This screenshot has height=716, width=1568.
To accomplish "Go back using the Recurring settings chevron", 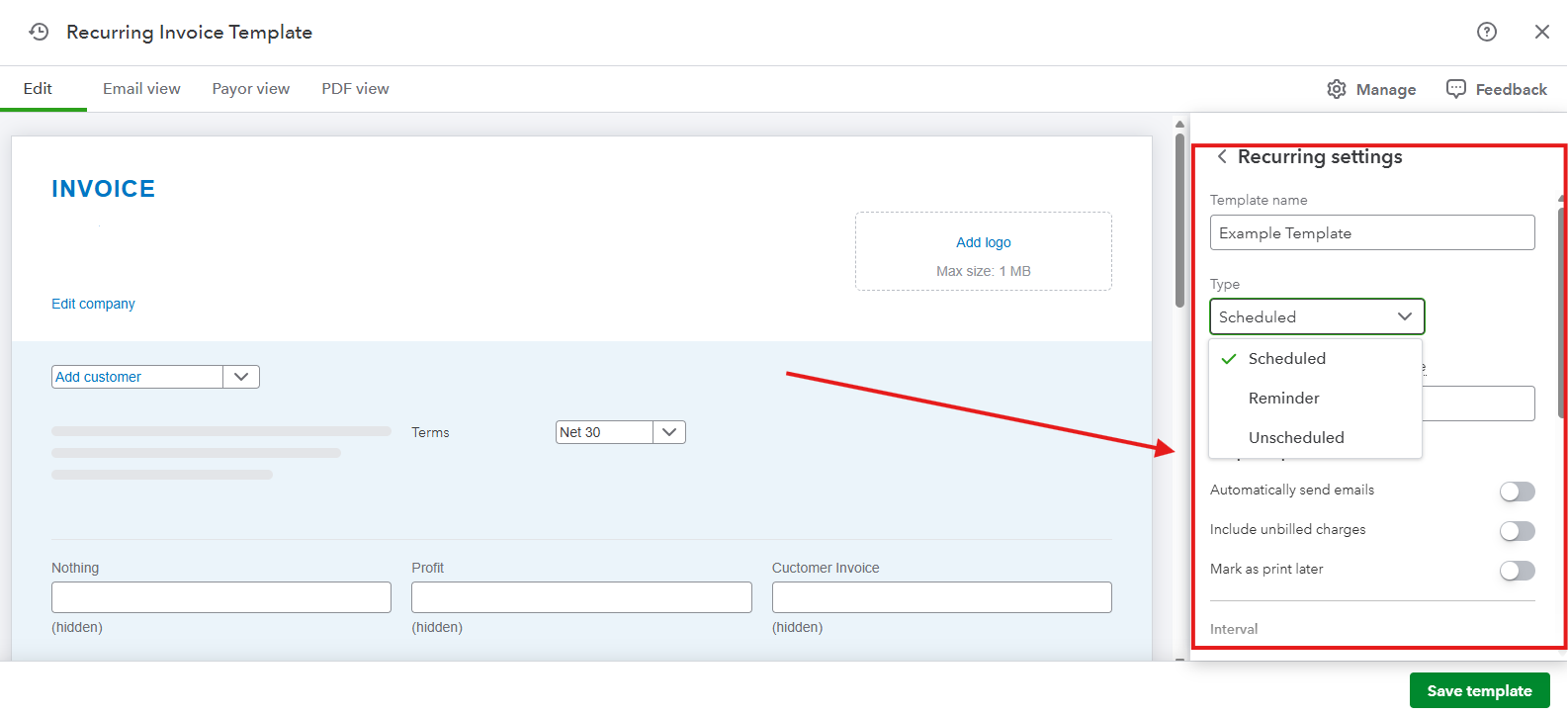I will click(1222, 156).
